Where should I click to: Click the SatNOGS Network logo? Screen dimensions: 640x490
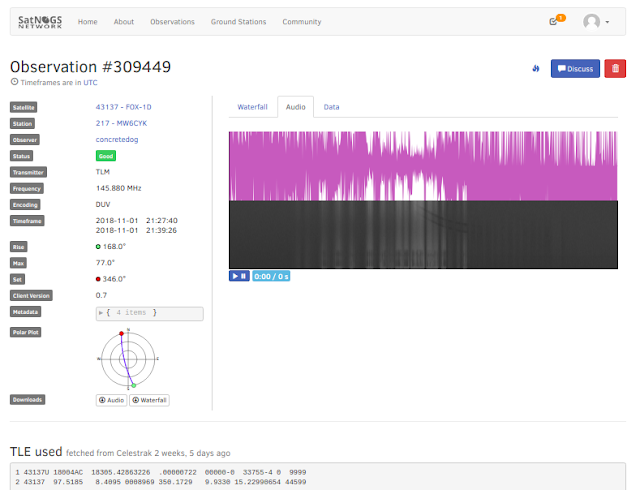[40, 22]
